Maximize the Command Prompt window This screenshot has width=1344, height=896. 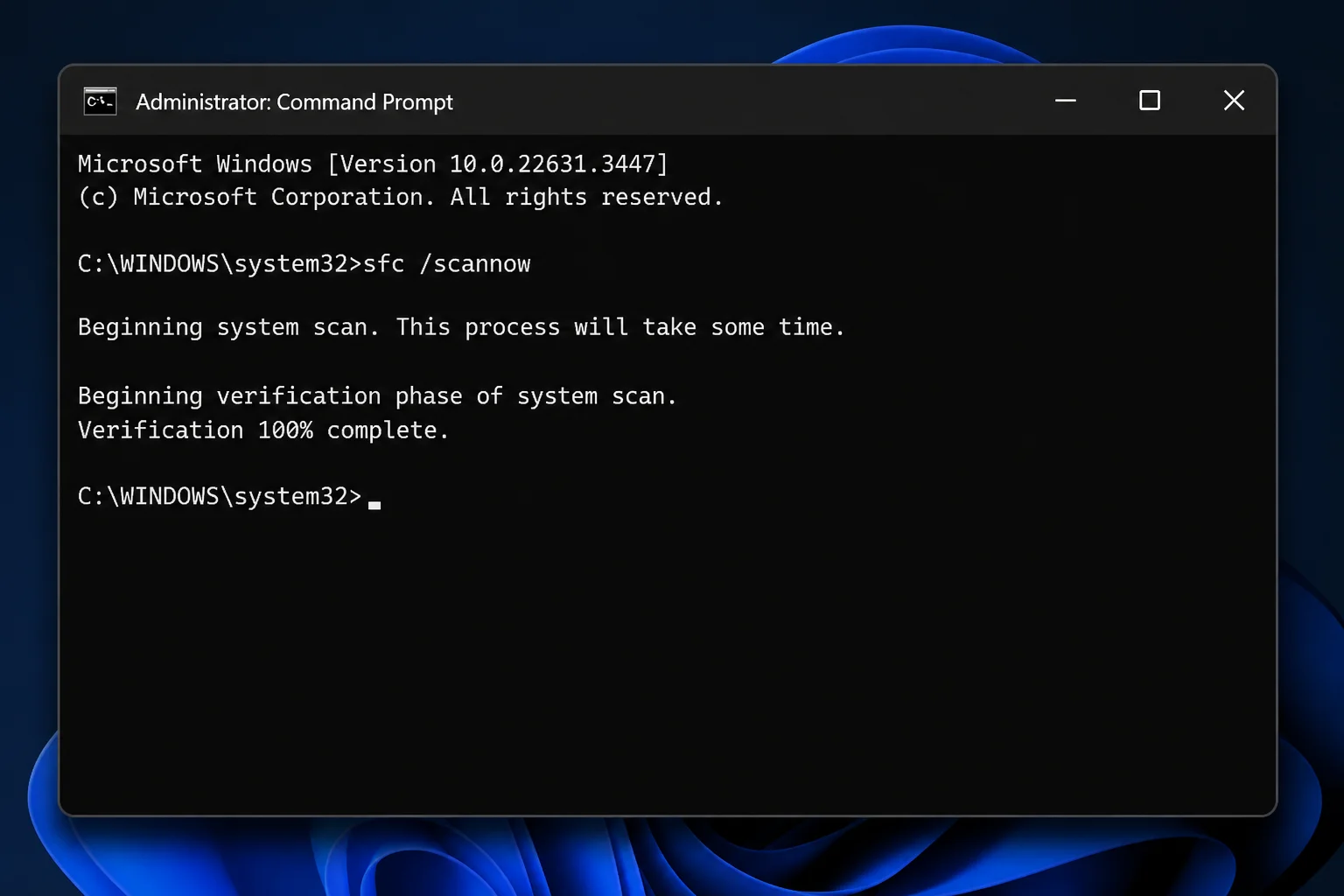tap(1150, 101)
